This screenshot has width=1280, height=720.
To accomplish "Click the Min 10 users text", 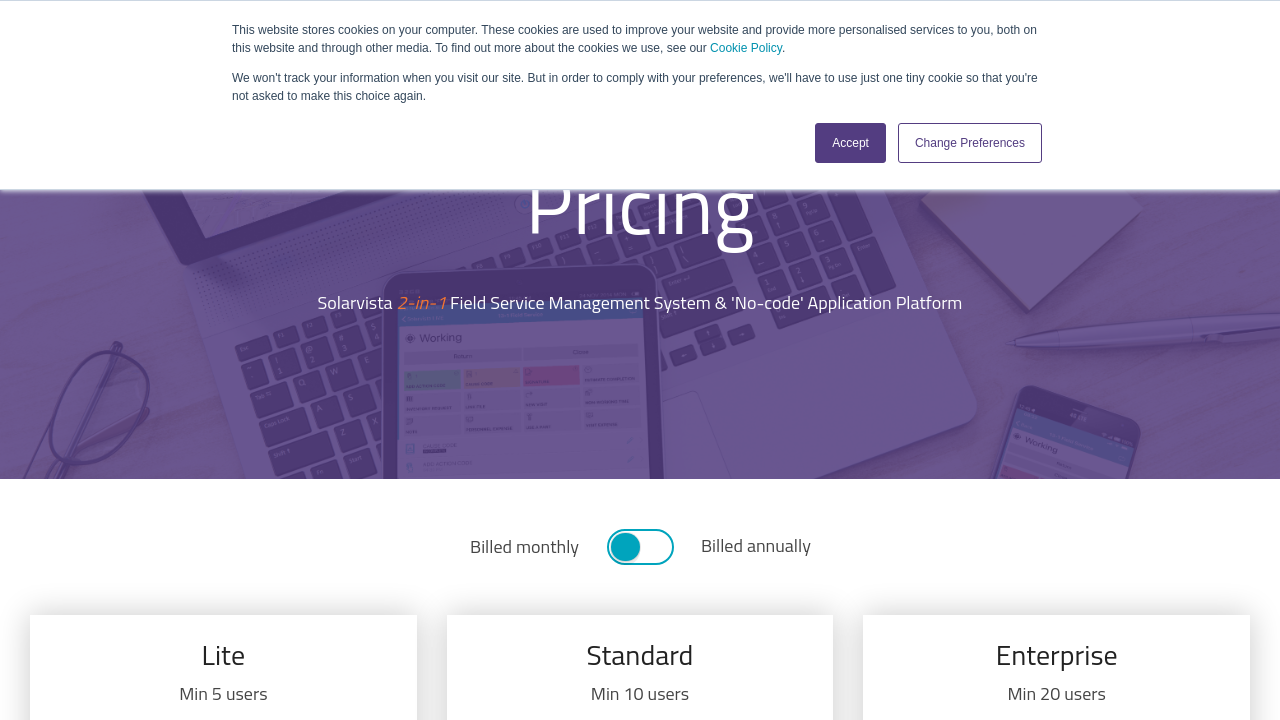I will [640, 694].
